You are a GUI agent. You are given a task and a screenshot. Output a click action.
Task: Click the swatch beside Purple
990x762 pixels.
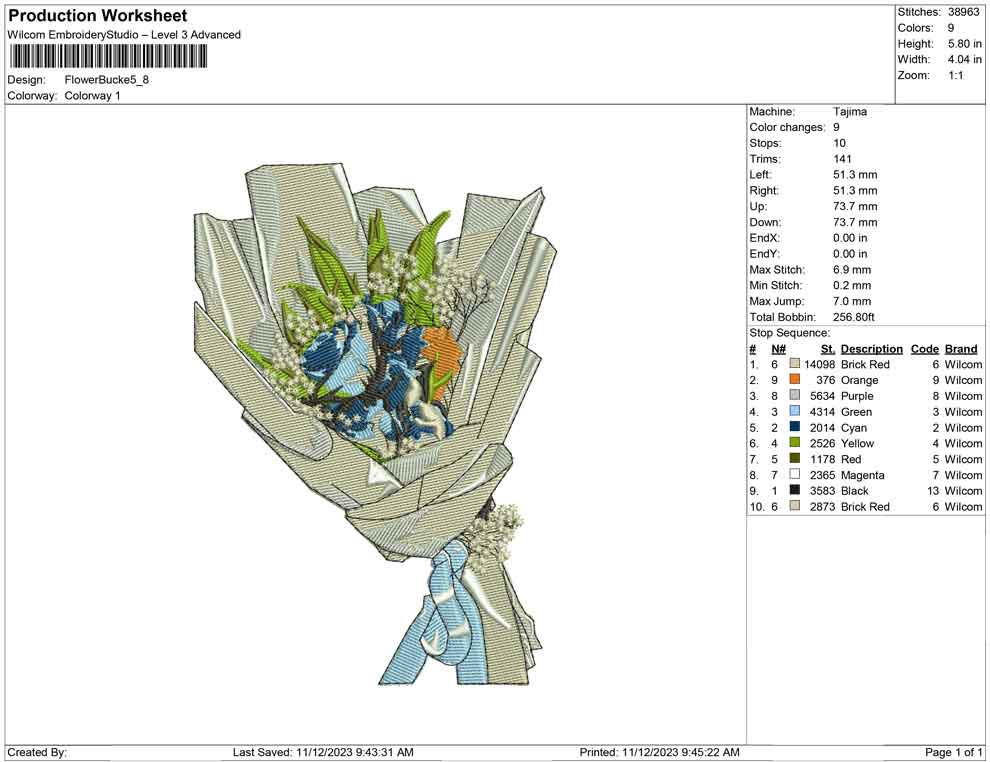[x=794, y=395]
